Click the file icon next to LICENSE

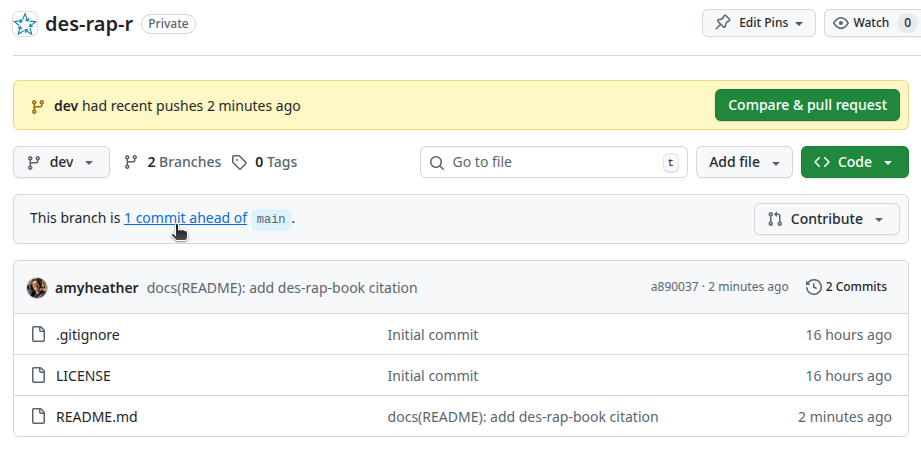[39, 376]
